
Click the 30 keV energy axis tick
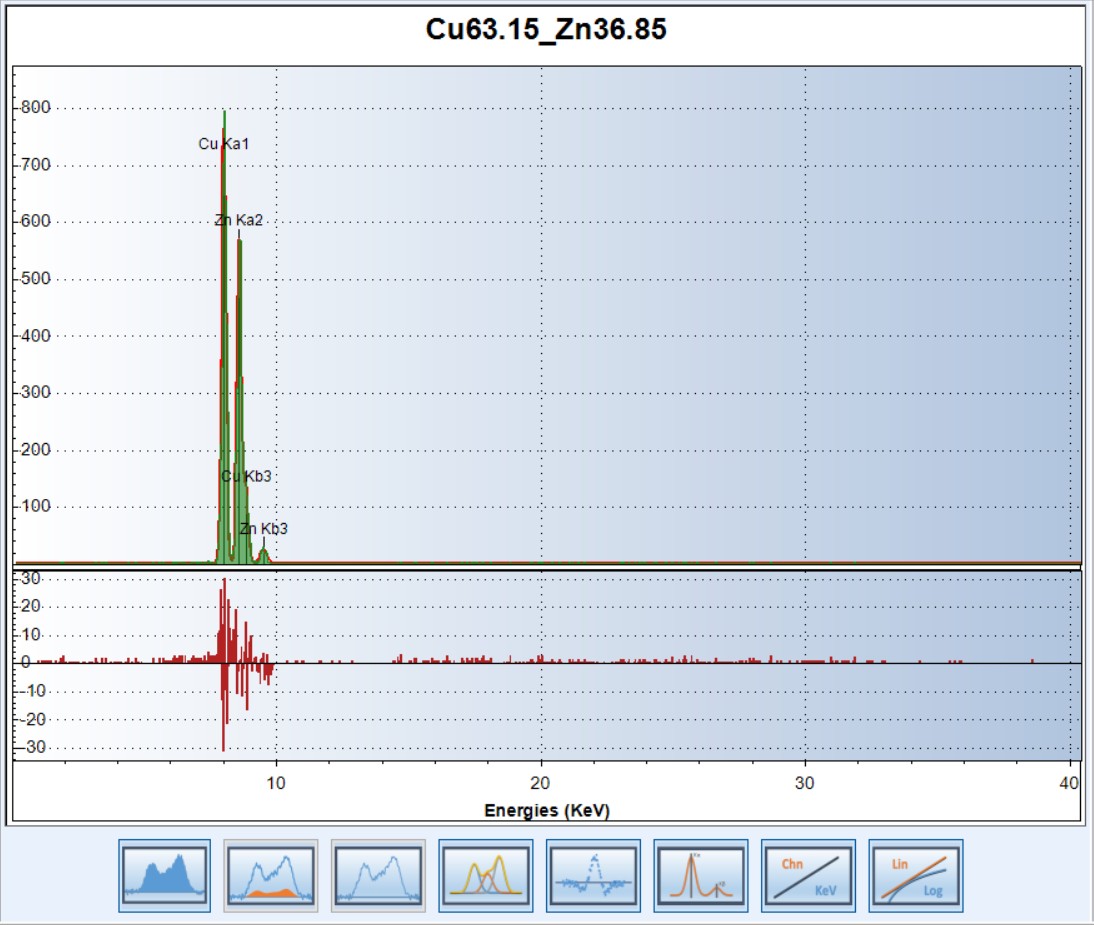click(x=804, y=783)
